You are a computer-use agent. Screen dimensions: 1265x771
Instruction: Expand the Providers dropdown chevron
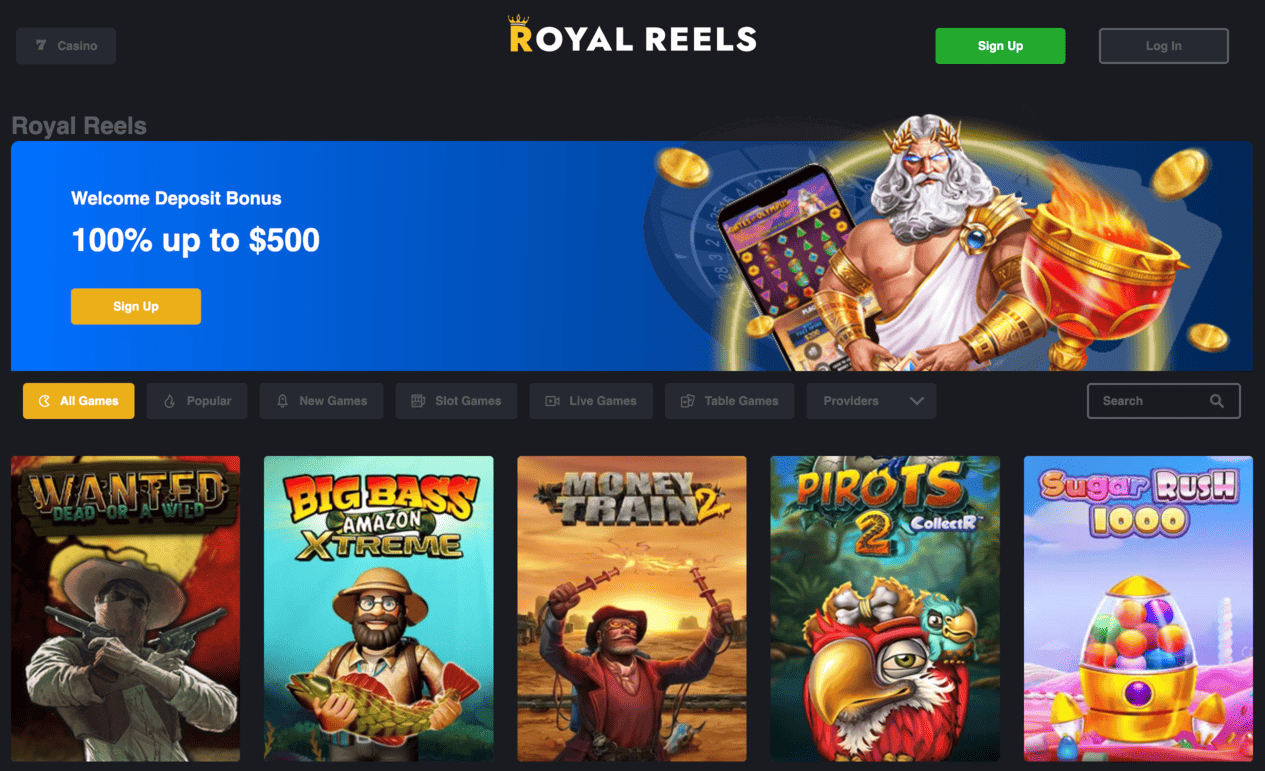[x=916, y=401]
